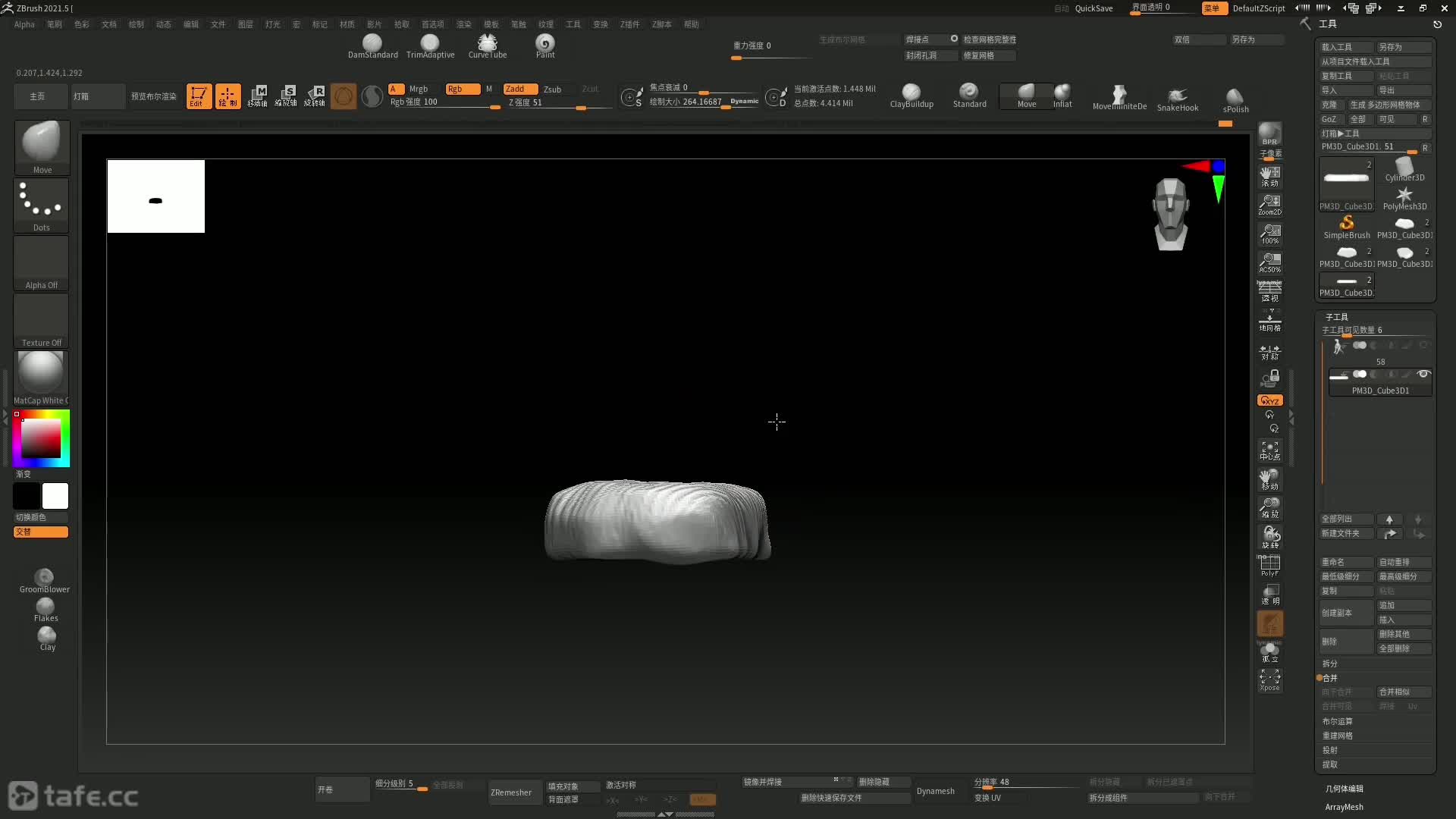Click the 灯箱 (LightBox) button
This screenshot has height=819, width=1456.
click(x=98, y=96)
